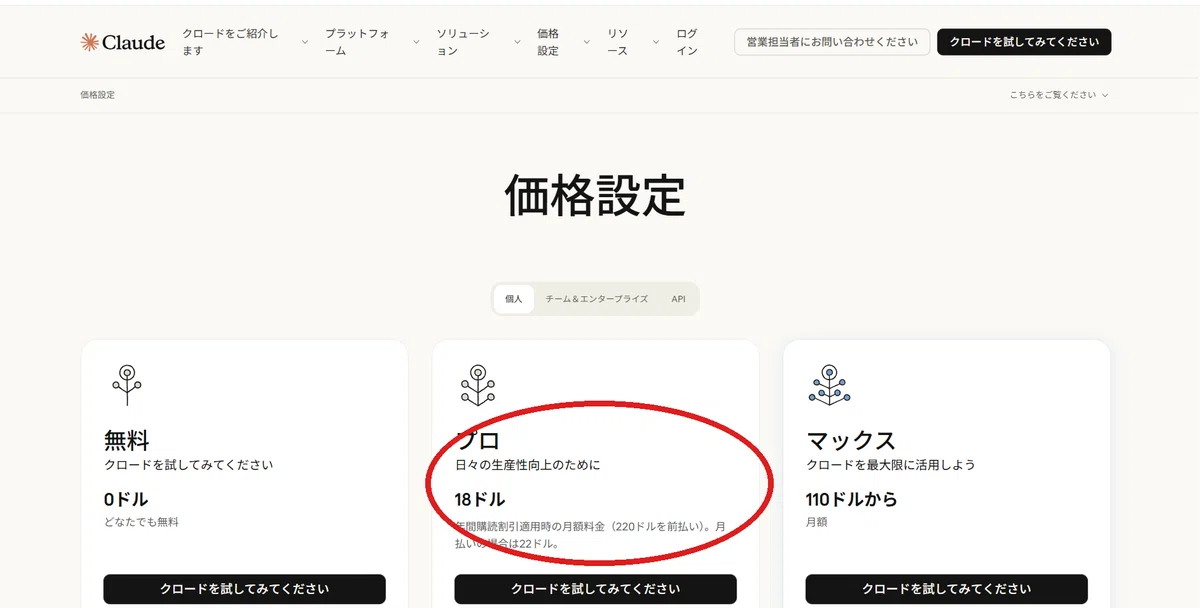Click どなたでも無料 text
This screenshot has width=1200, height=608.
[x=141, y=522]
